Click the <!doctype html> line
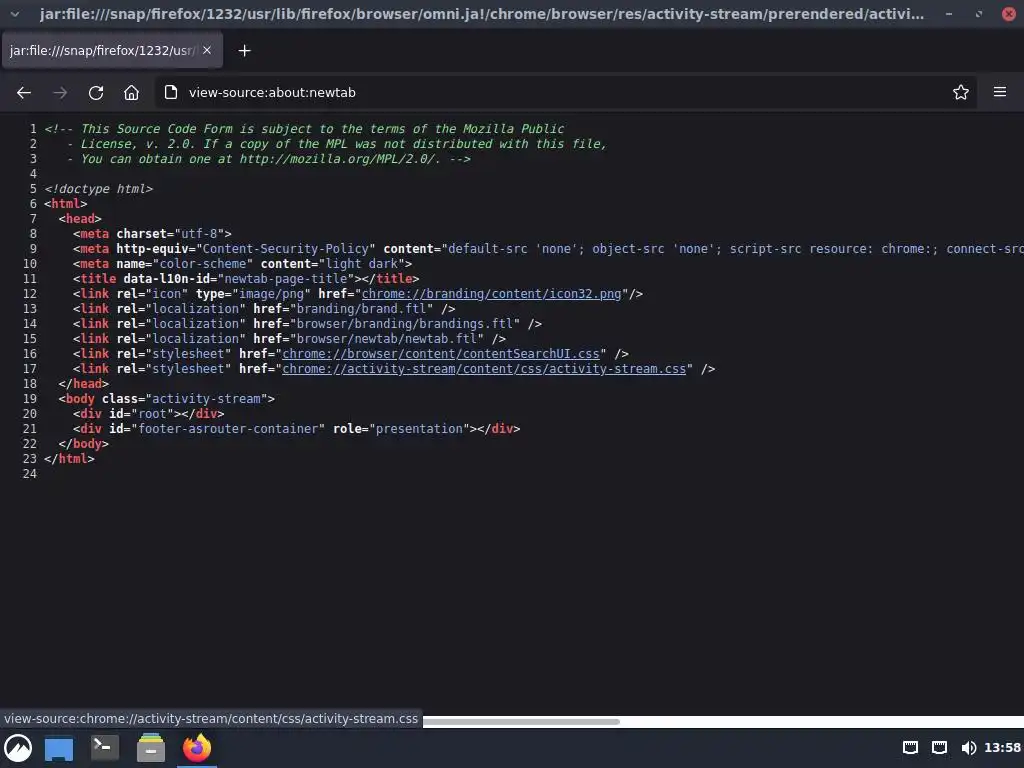The image size is (1024, 768). coord(99,189)
